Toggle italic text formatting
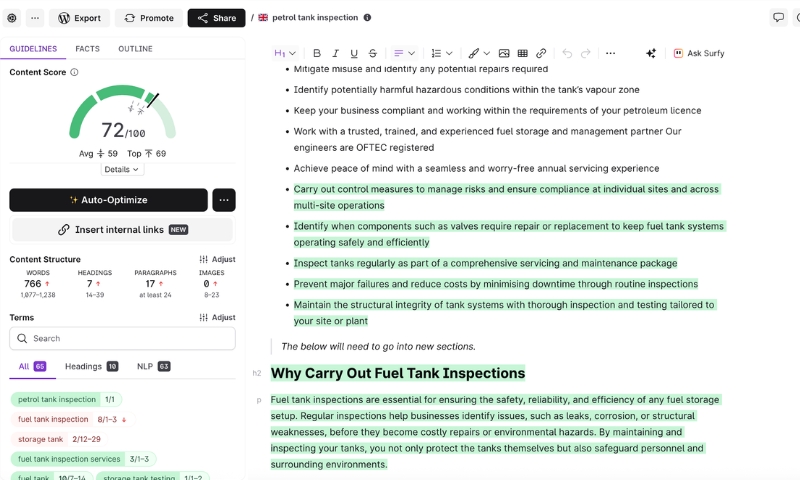Viewport: 800px width, 480px height. pyautogui.click(x=336, y=53)
